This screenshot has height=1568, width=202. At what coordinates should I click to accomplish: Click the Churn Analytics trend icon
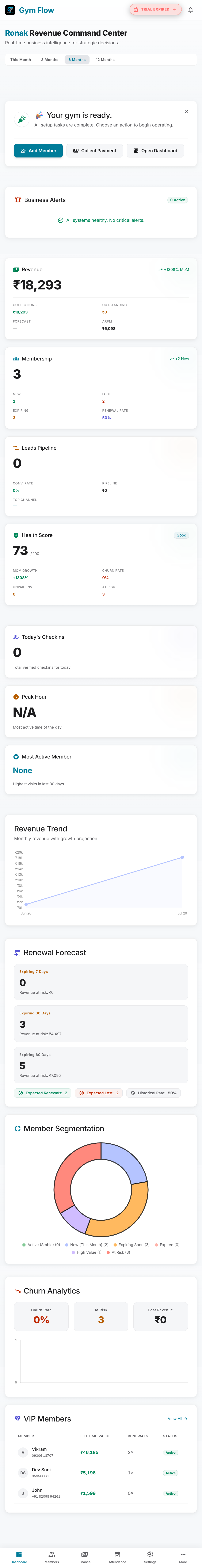click(18, 1291)
